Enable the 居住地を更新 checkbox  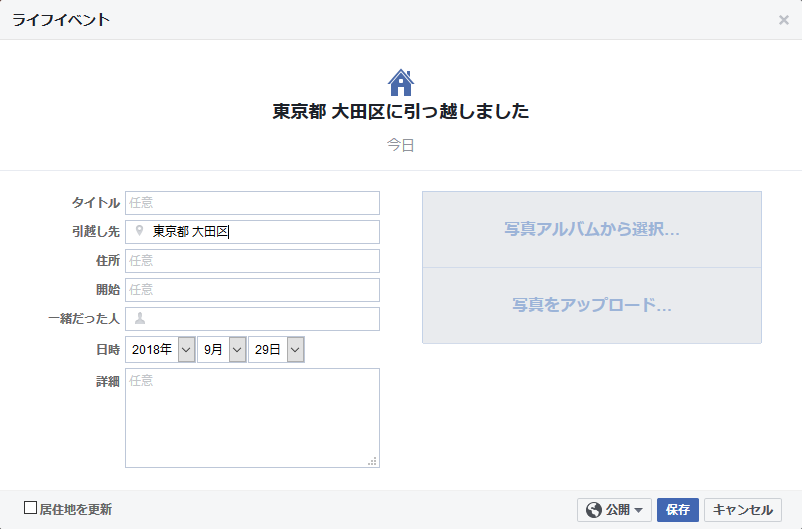tap(31, 508)
